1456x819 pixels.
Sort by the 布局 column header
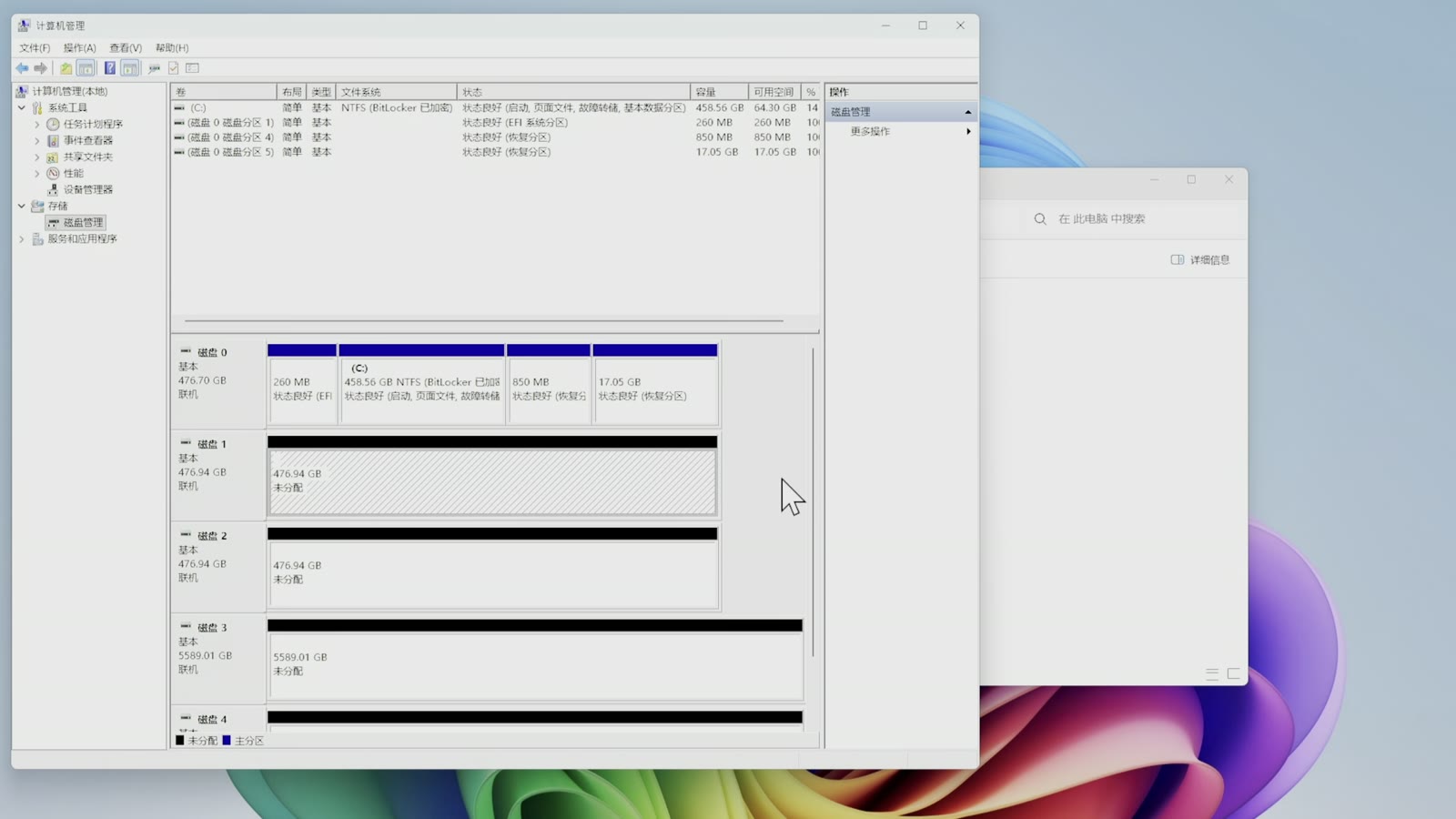tap(291, 92)
